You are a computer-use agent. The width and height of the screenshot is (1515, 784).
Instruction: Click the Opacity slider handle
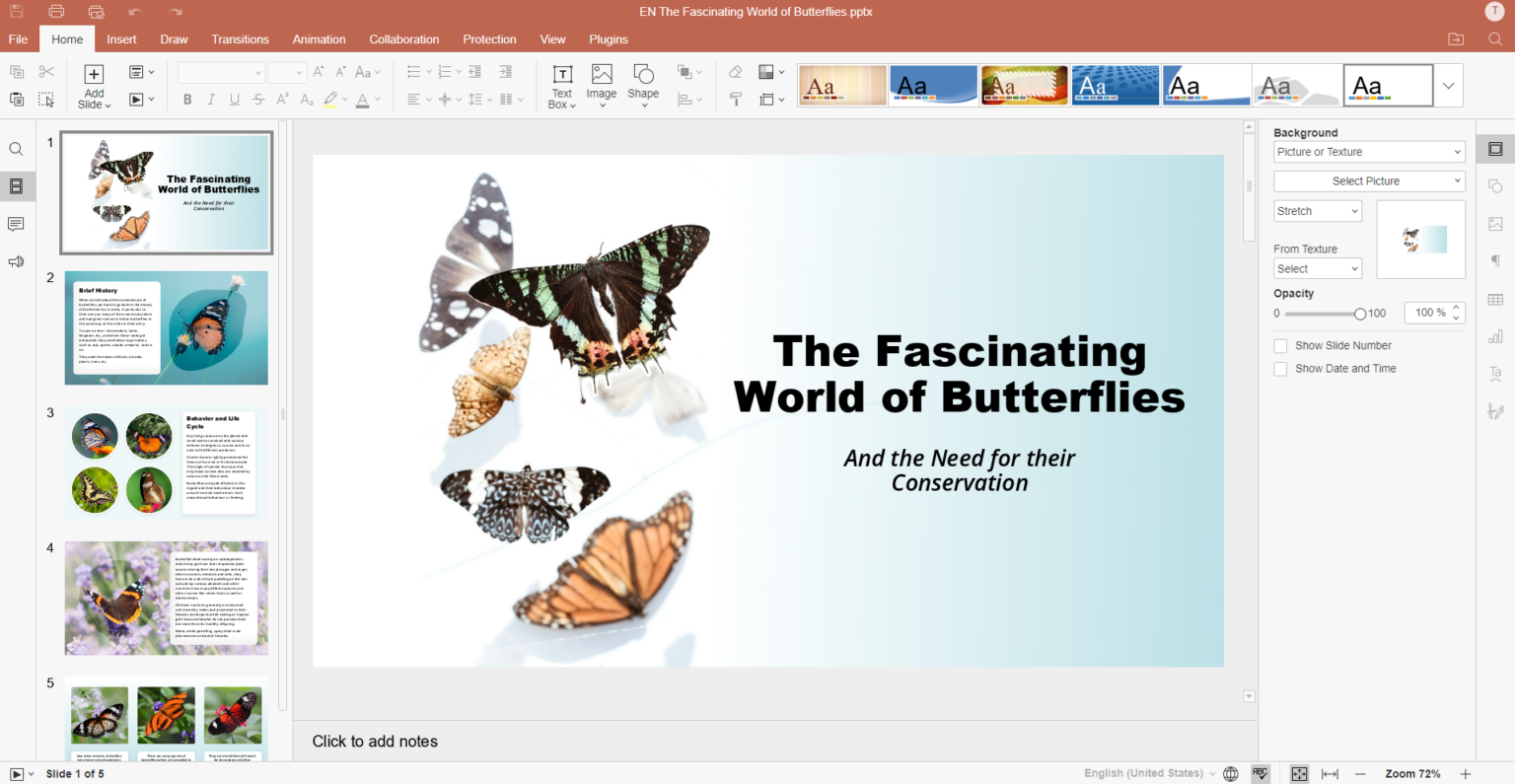pos(1360,314)
